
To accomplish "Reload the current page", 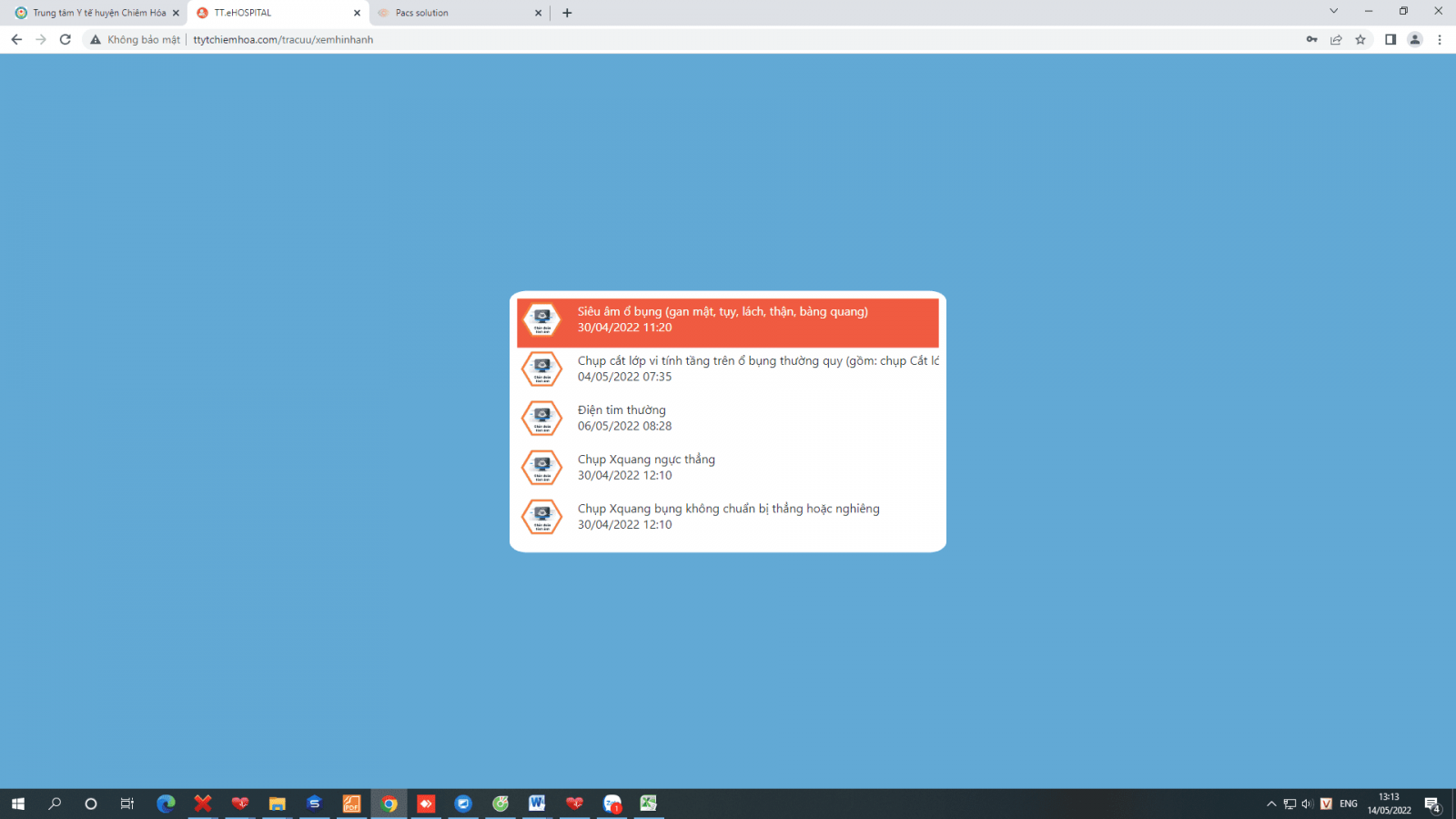I will [x=66, y=40].
